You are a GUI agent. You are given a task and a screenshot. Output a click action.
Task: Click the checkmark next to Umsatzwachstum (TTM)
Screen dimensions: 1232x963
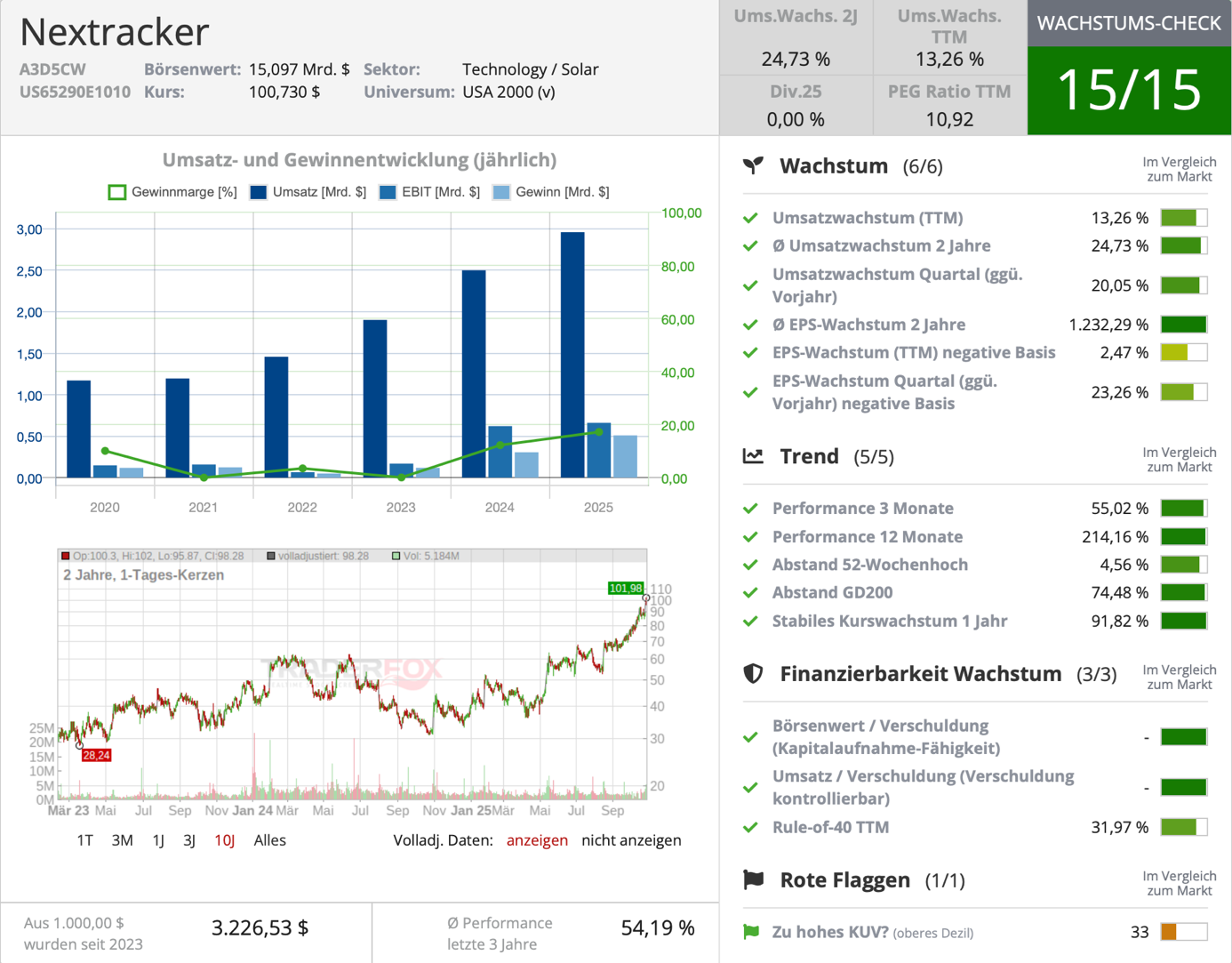751,218
